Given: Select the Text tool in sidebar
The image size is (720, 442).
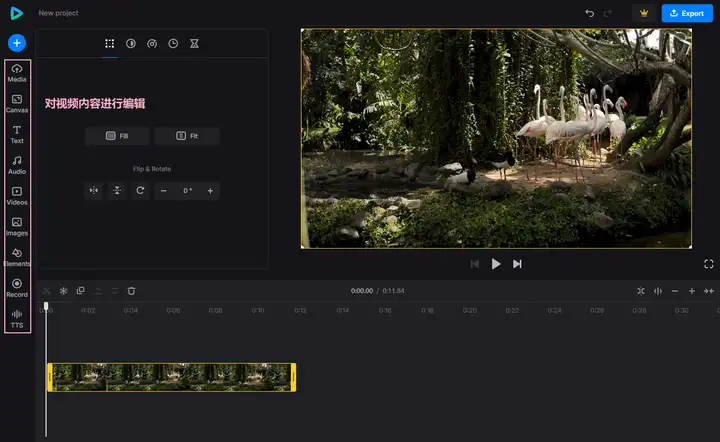Looking at the screenshot, I should tap(17, 134).
